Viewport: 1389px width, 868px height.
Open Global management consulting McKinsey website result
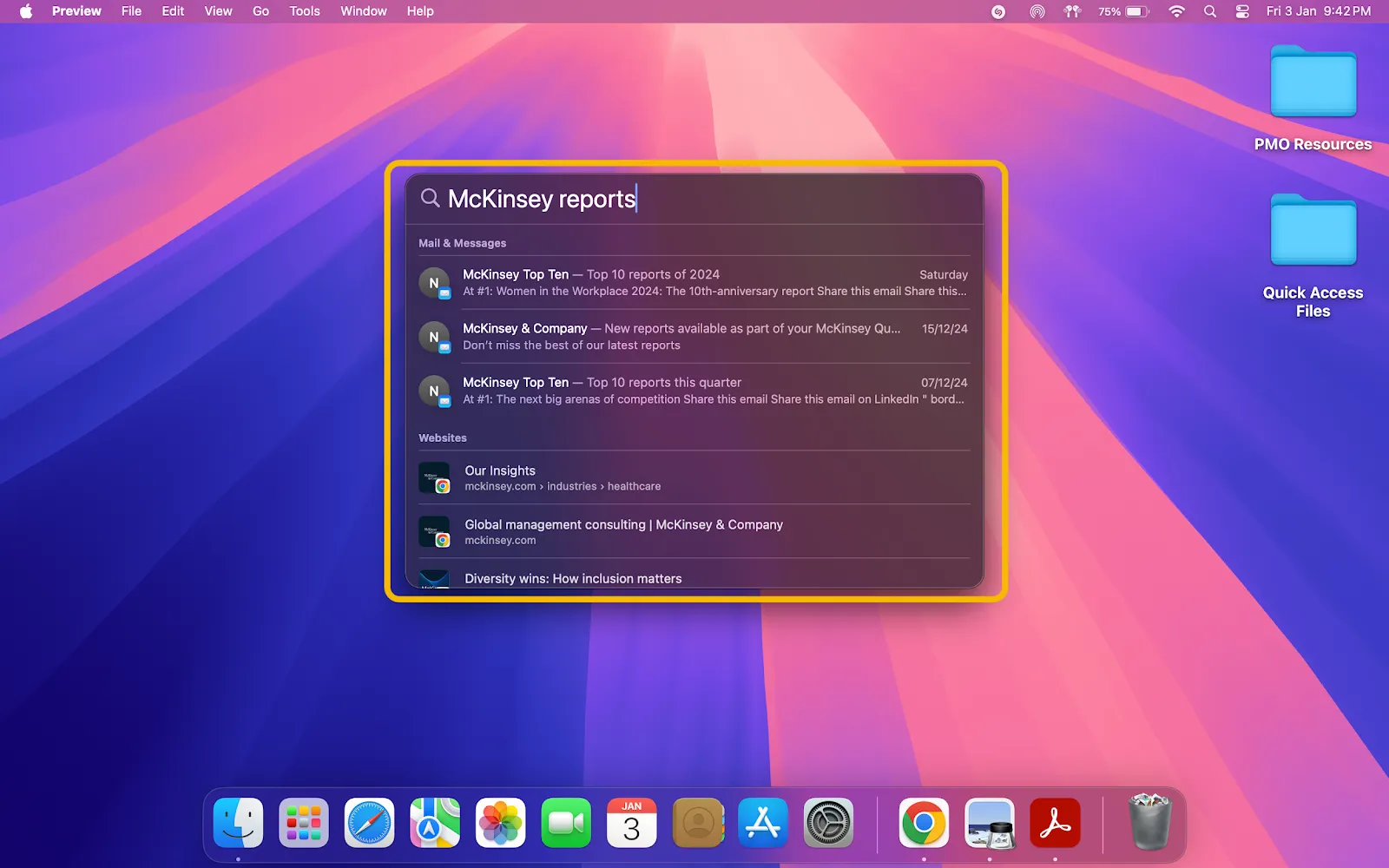(x=694, y=532)
